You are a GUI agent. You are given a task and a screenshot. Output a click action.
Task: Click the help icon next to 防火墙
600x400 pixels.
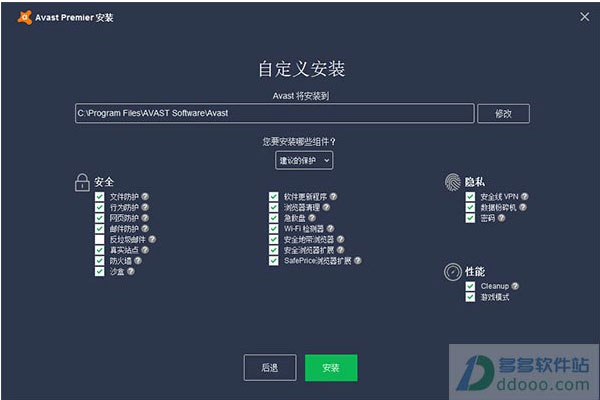[138, 261]
